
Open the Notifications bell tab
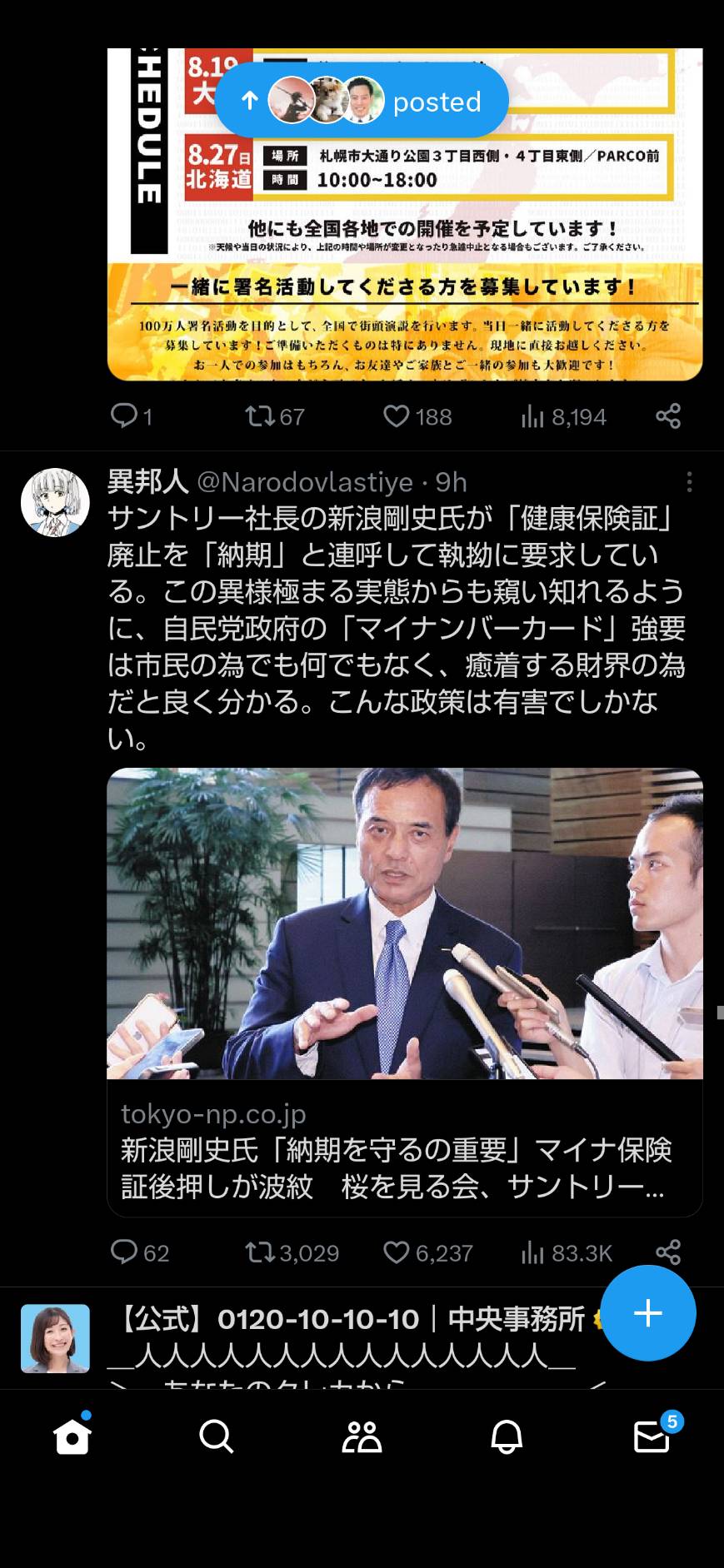point(507,1436)
